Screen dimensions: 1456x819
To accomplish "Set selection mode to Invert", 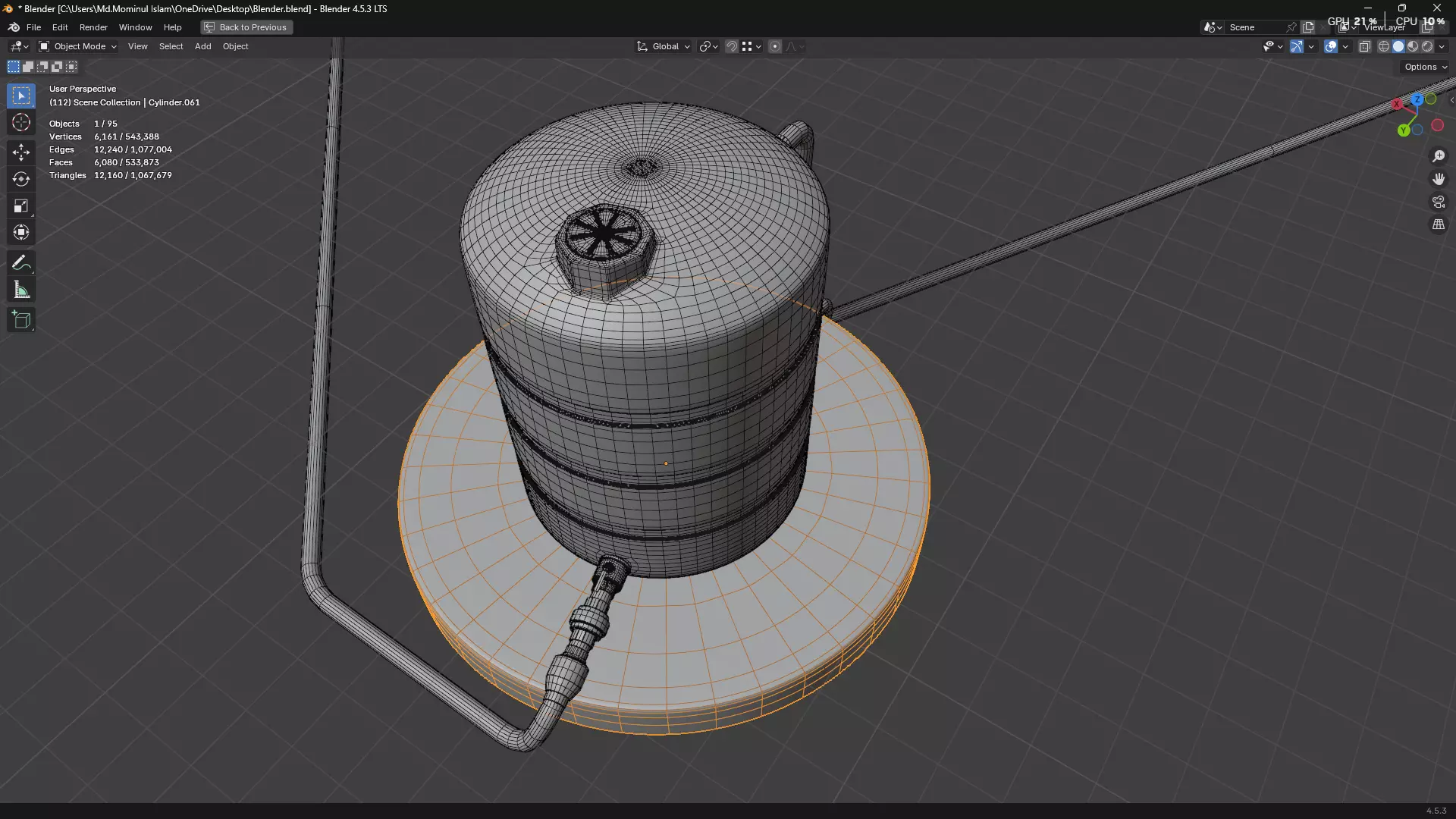I will (57, 67).
